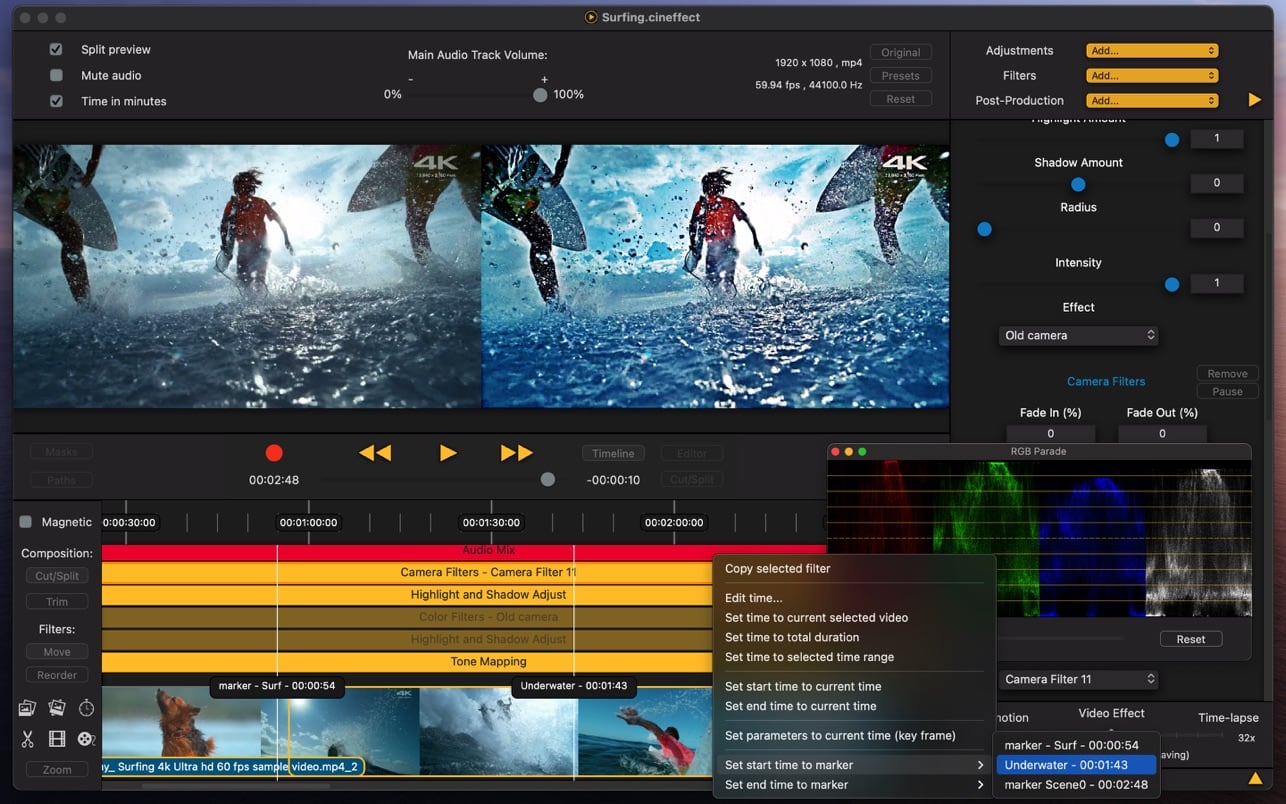Screen dimensions: 1286x804
Task: Uncheck the Split preview checkbox
Action: click(x=56, y=49)
